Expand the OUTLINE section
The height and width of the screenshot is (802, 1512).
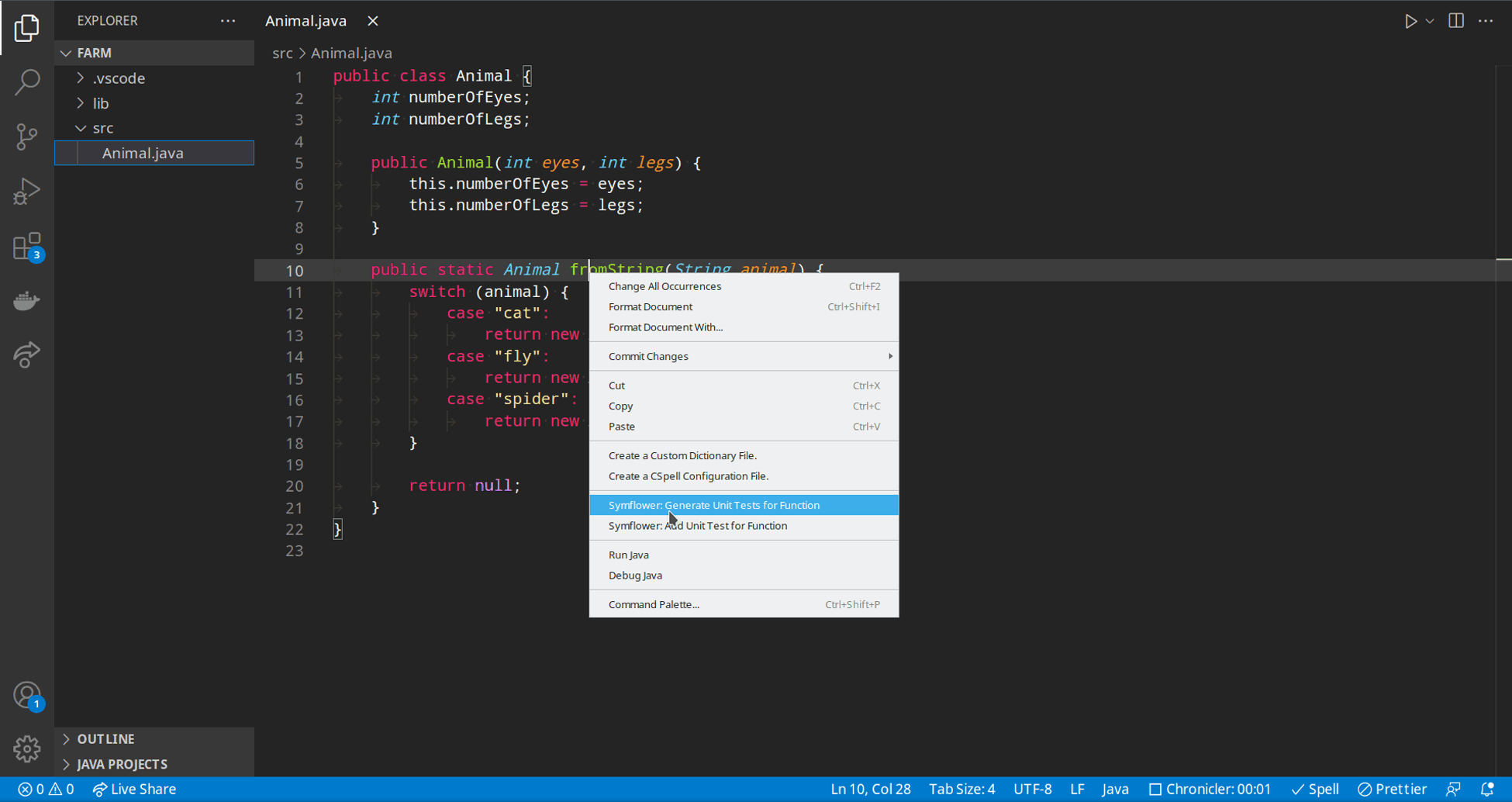(x=154, y=739)
